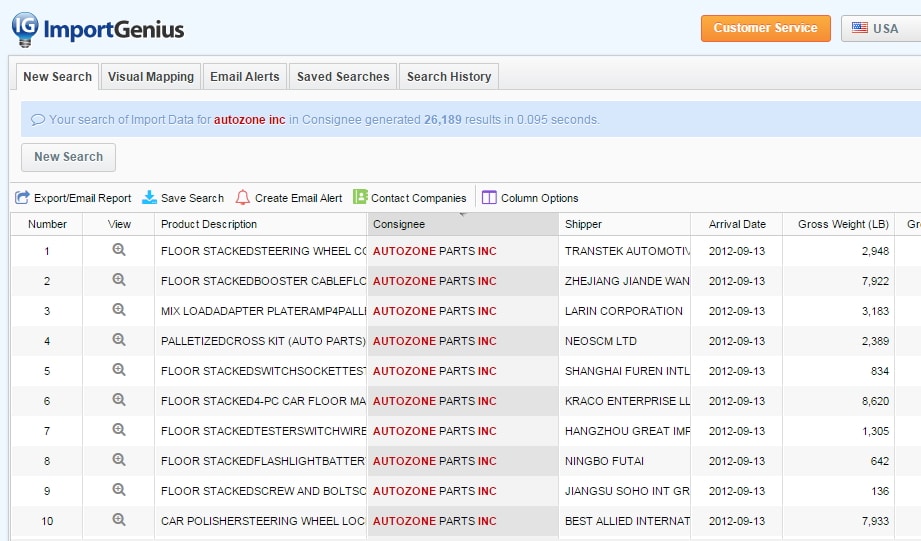
Task: Click the New Search button below results message
Action: click(x=68, y=157)
